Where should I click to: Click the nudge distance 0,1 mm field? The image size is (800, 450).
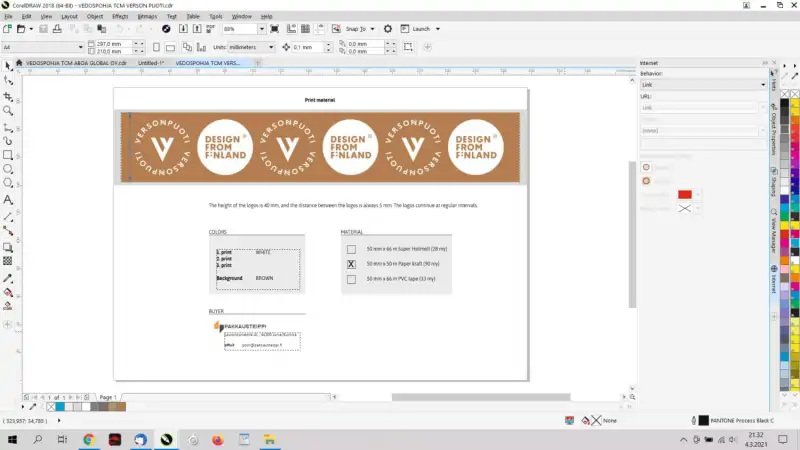tap(308, 47)
